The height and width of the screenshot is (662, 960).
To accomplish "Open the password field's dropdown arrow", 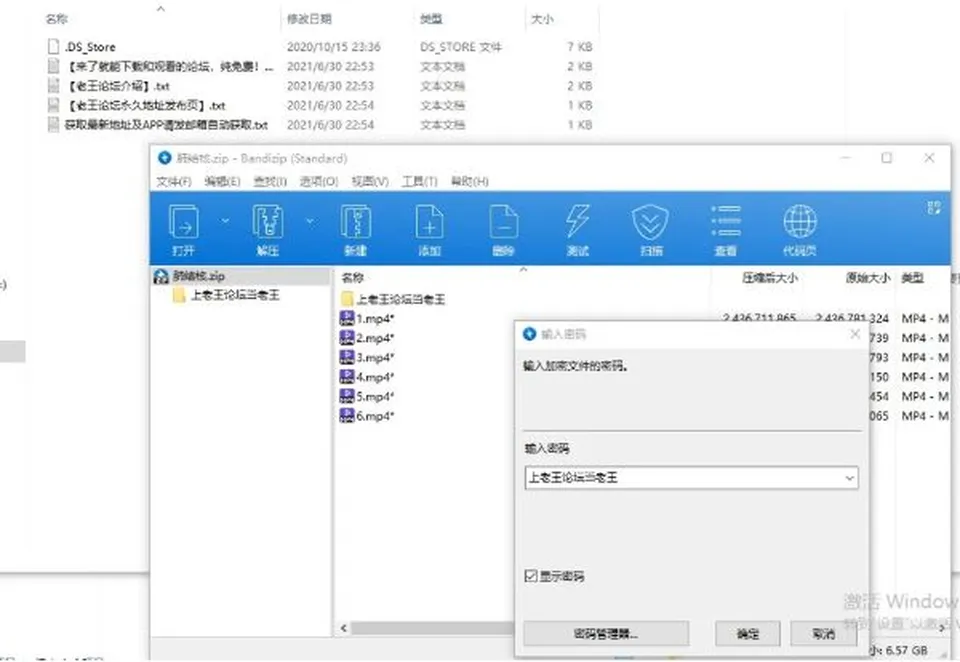I will [849, 478].
